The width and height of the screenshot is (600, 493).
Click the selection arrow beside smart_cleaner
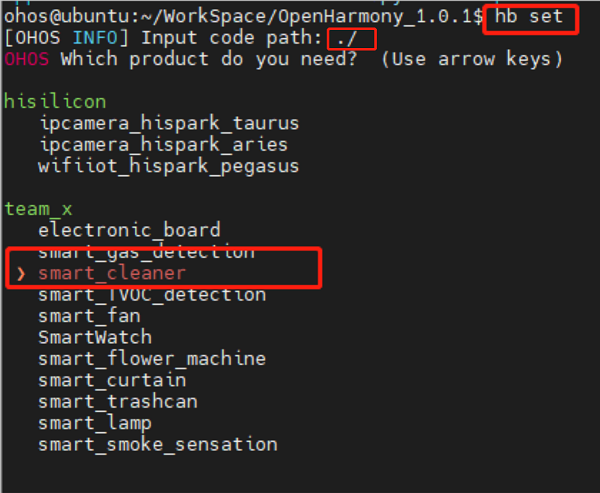(23, 272)
